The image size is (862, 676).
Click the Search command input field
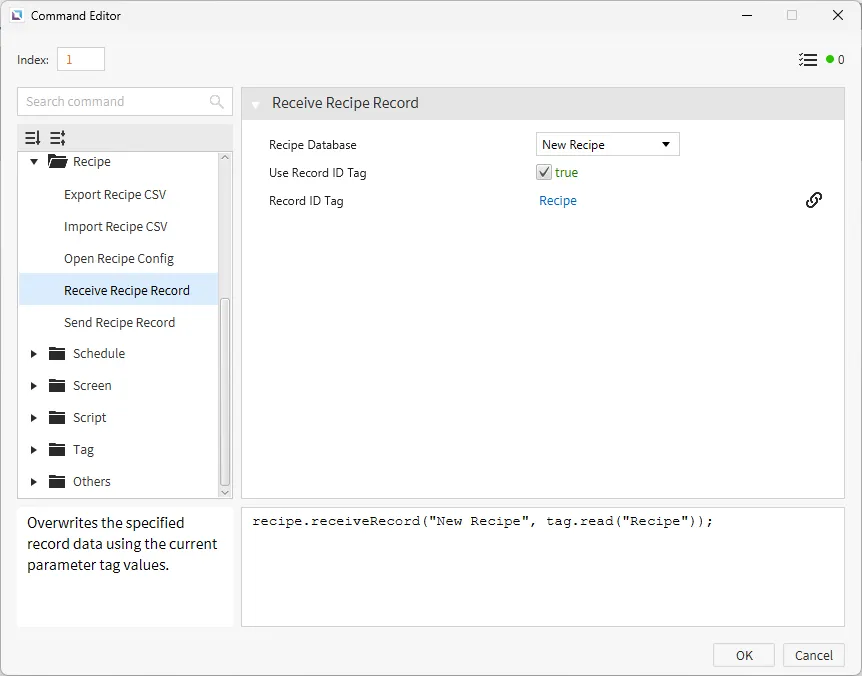tap(114, 102)
